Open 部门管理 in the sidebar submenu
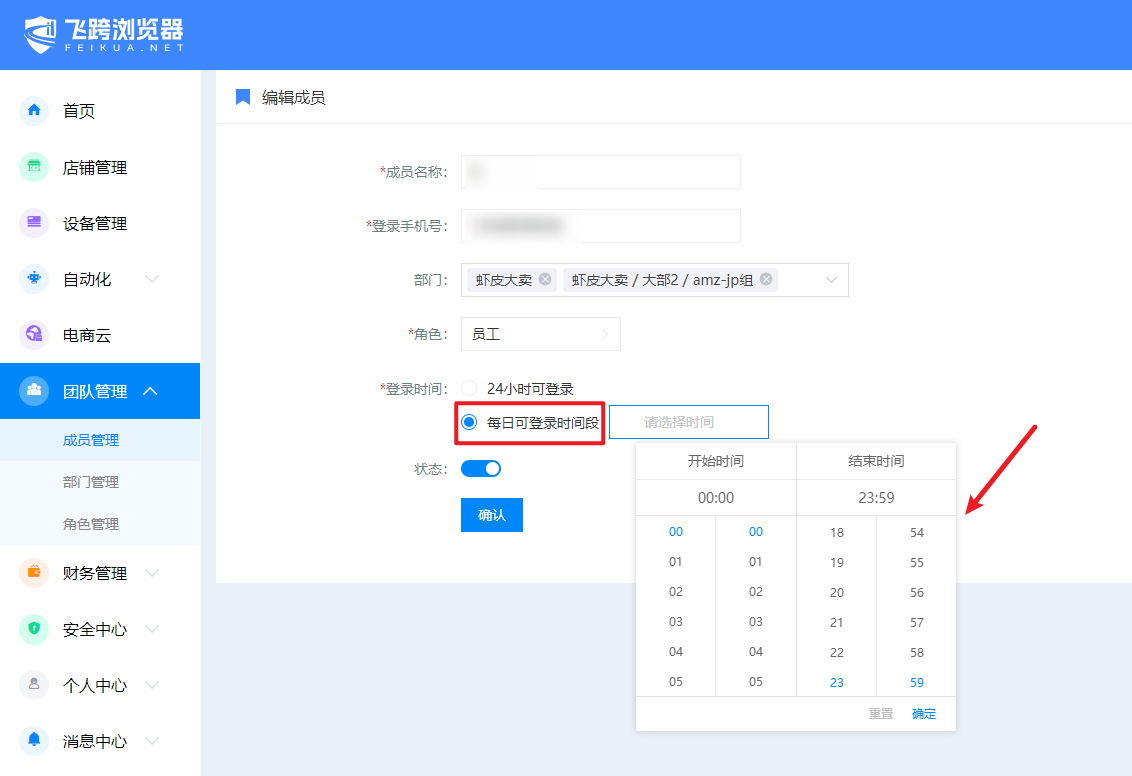 tap(91, 482)
